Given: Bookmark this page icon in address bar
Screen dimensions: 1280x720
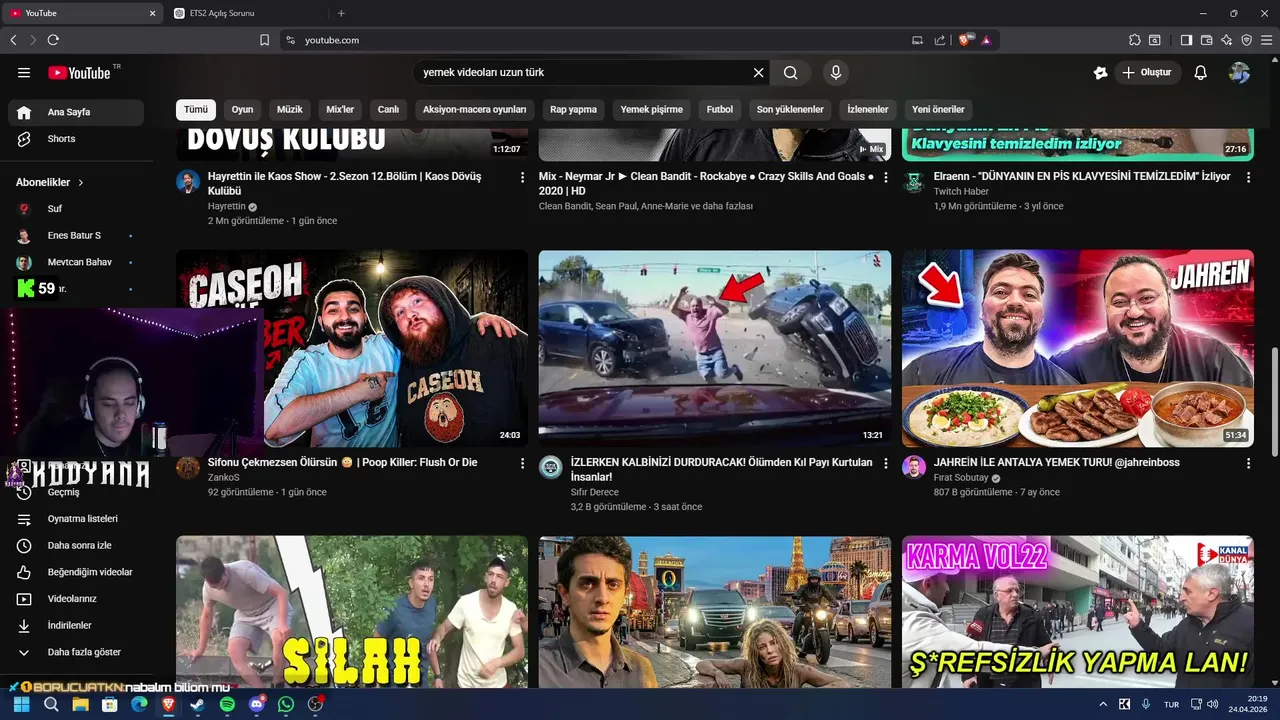Looking at the screenshot, I should (x=264, y=40).
